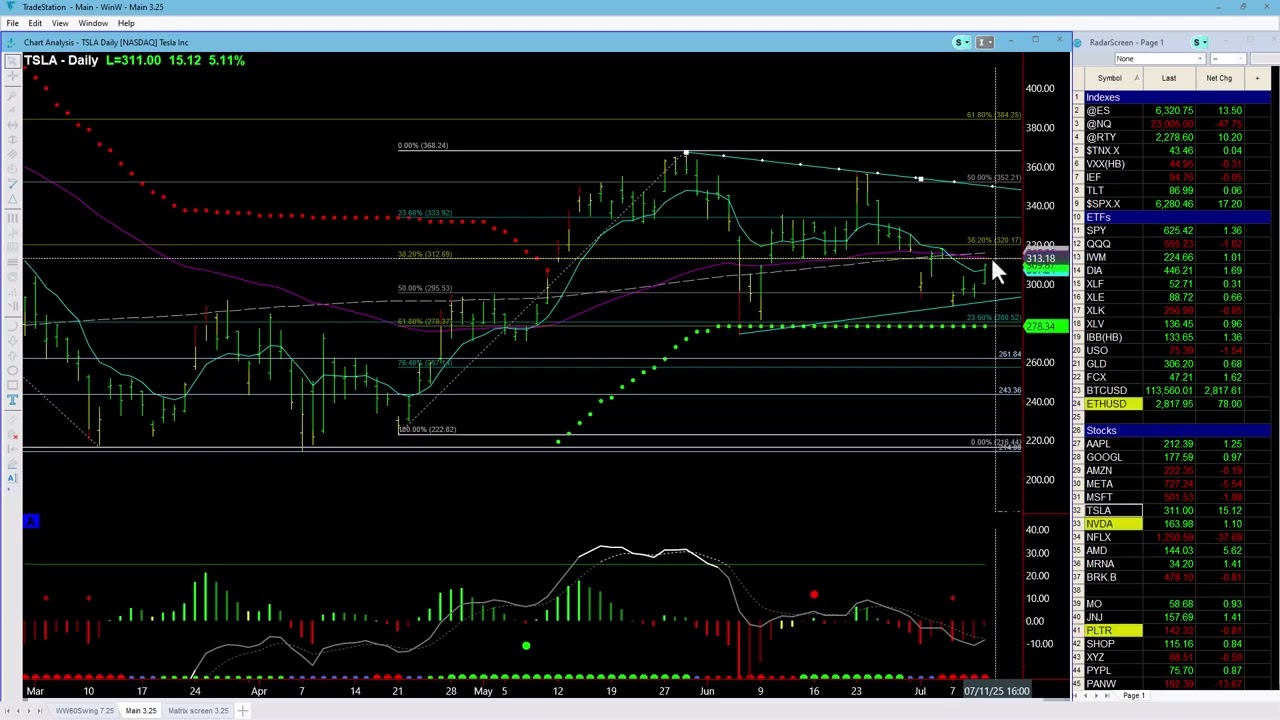Select the pointer tool in the drawing toolbar
The width and height of the screenshot is (1280, 720).
pyautogui.click(x=12, y=61)
